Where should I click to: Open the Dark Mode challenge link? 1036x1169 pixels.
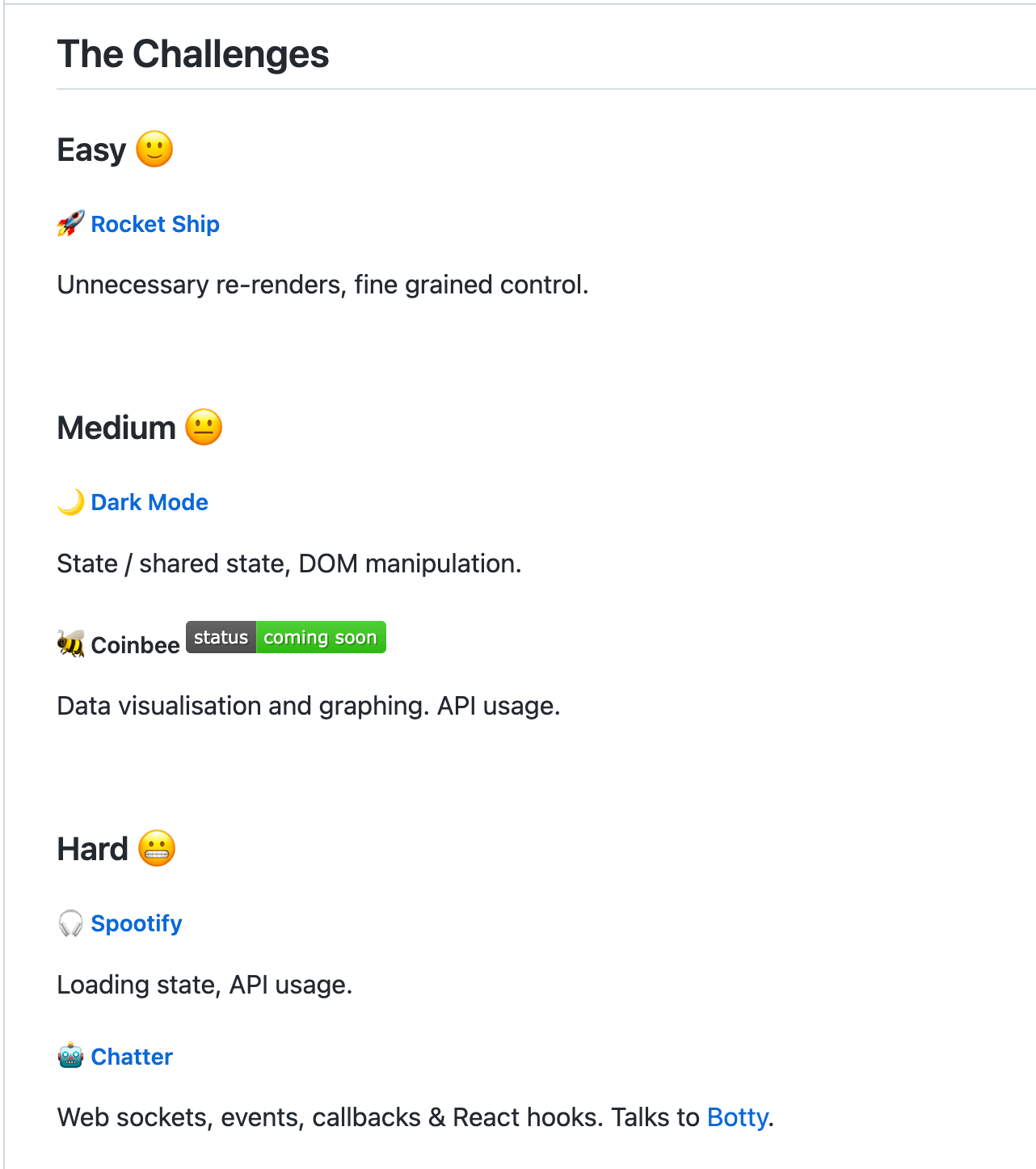coord(150,502)
